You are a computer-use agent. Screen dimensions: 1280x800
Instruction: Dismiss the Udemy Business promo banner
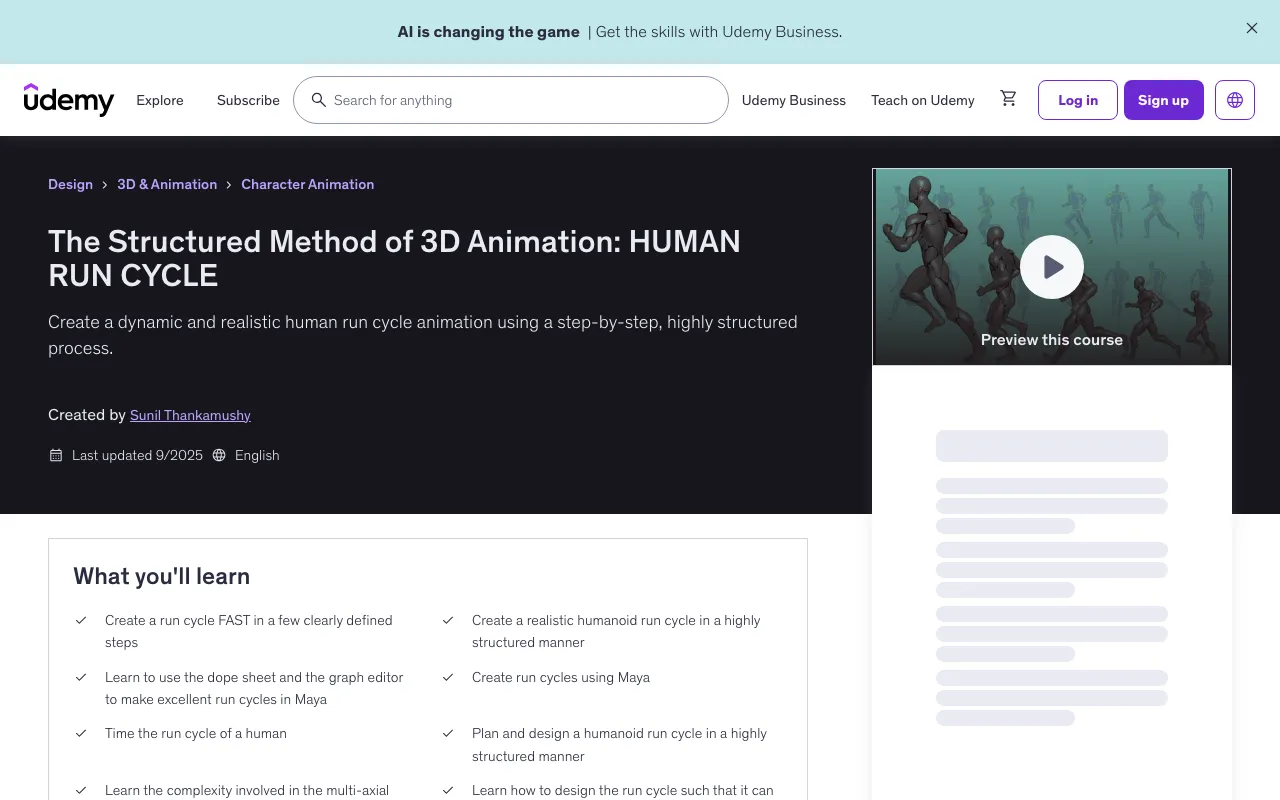tap(1252, 28)
